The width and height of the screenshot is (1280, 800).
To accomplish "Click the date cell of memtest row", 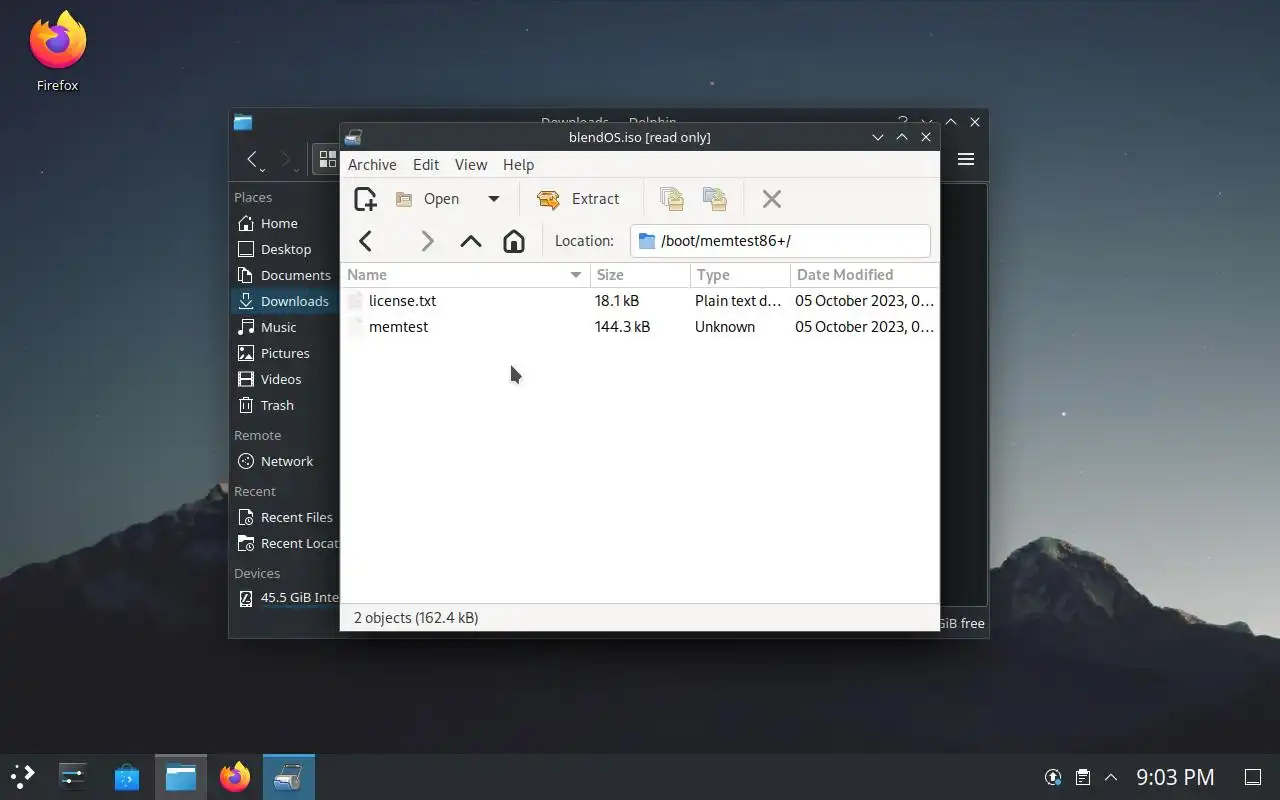I will 864,327.
